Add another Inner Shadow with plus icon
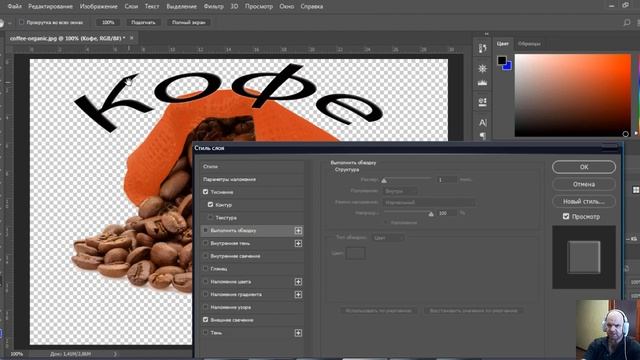This screenshot has width=640, height=360. 298,243
